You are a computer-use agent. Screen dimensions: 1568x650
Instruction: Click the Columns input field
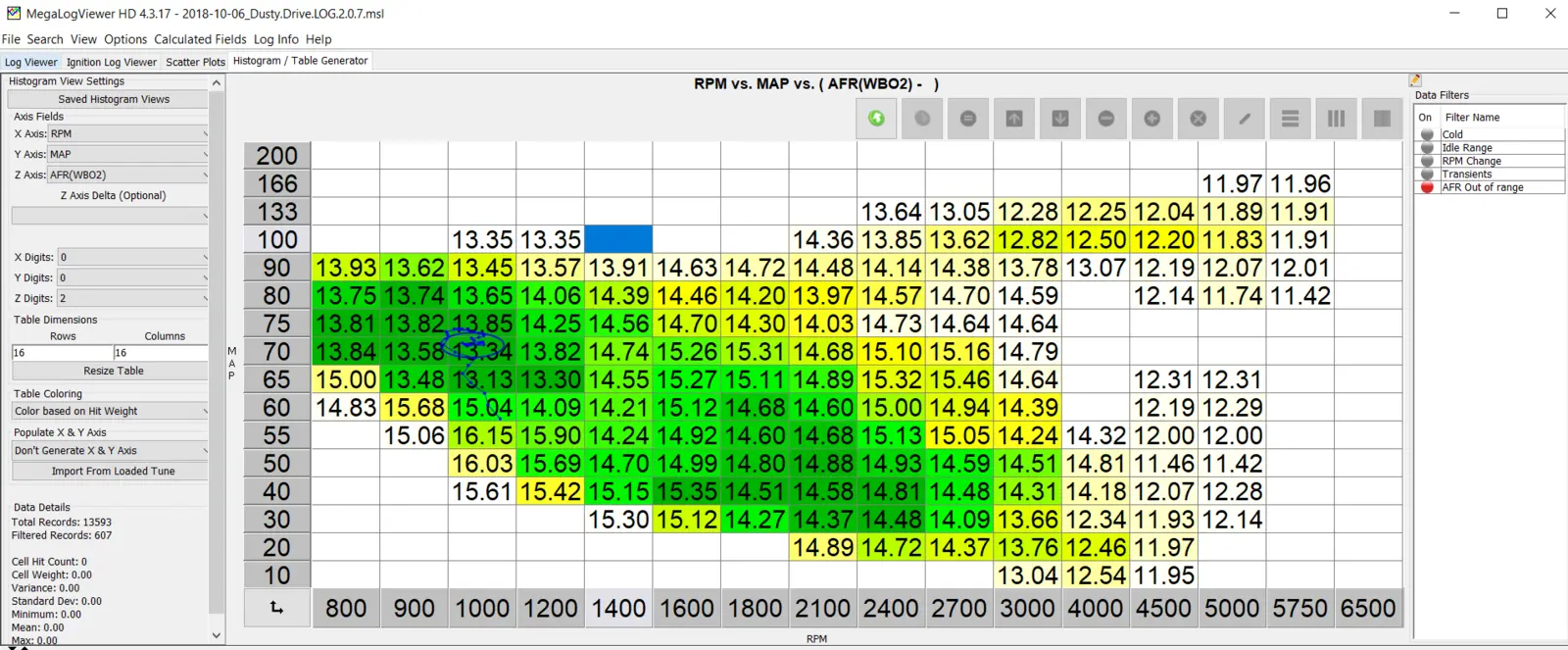161,352
